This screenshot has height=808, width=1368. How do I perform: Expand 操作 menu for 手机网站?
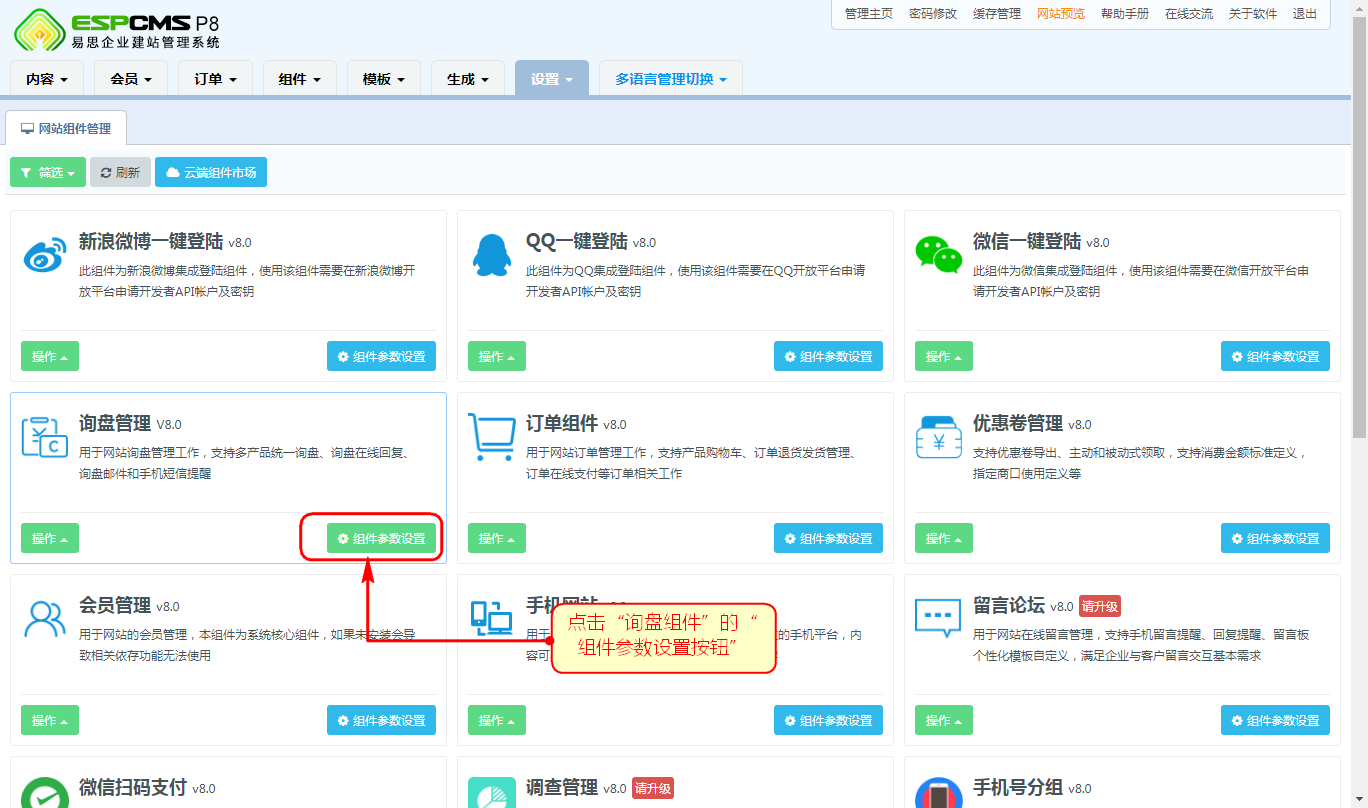coord(497,720)
